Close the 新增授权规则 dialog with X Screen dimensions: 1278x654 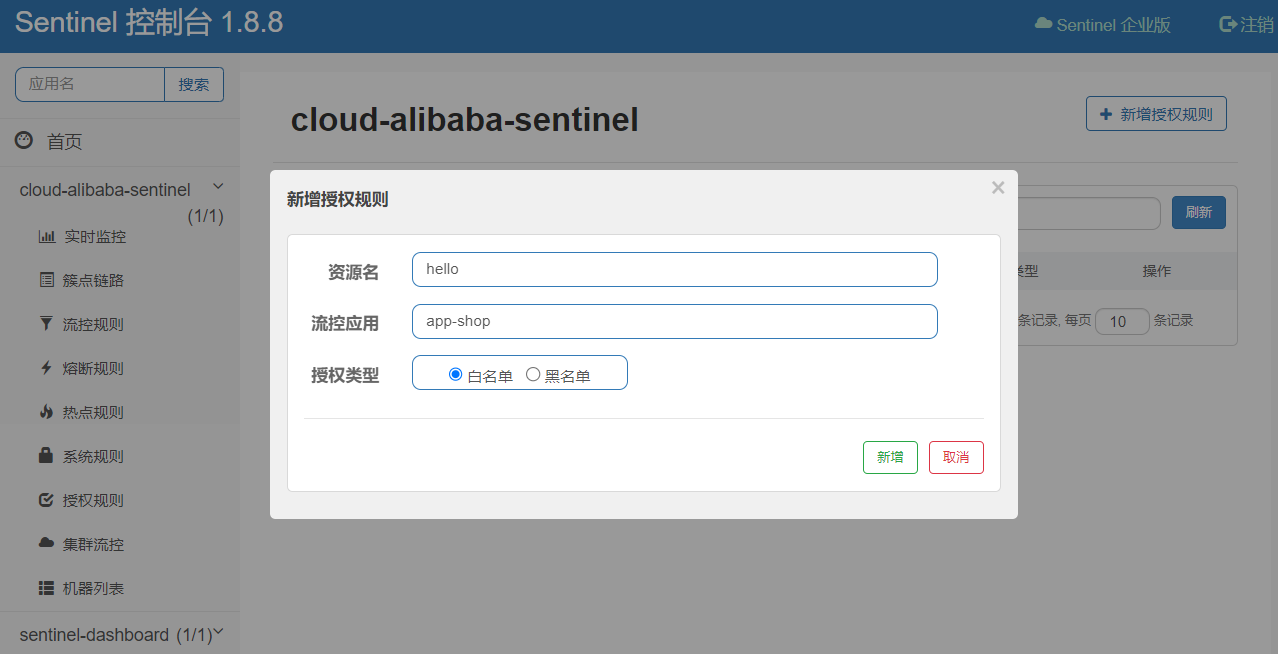997,188
